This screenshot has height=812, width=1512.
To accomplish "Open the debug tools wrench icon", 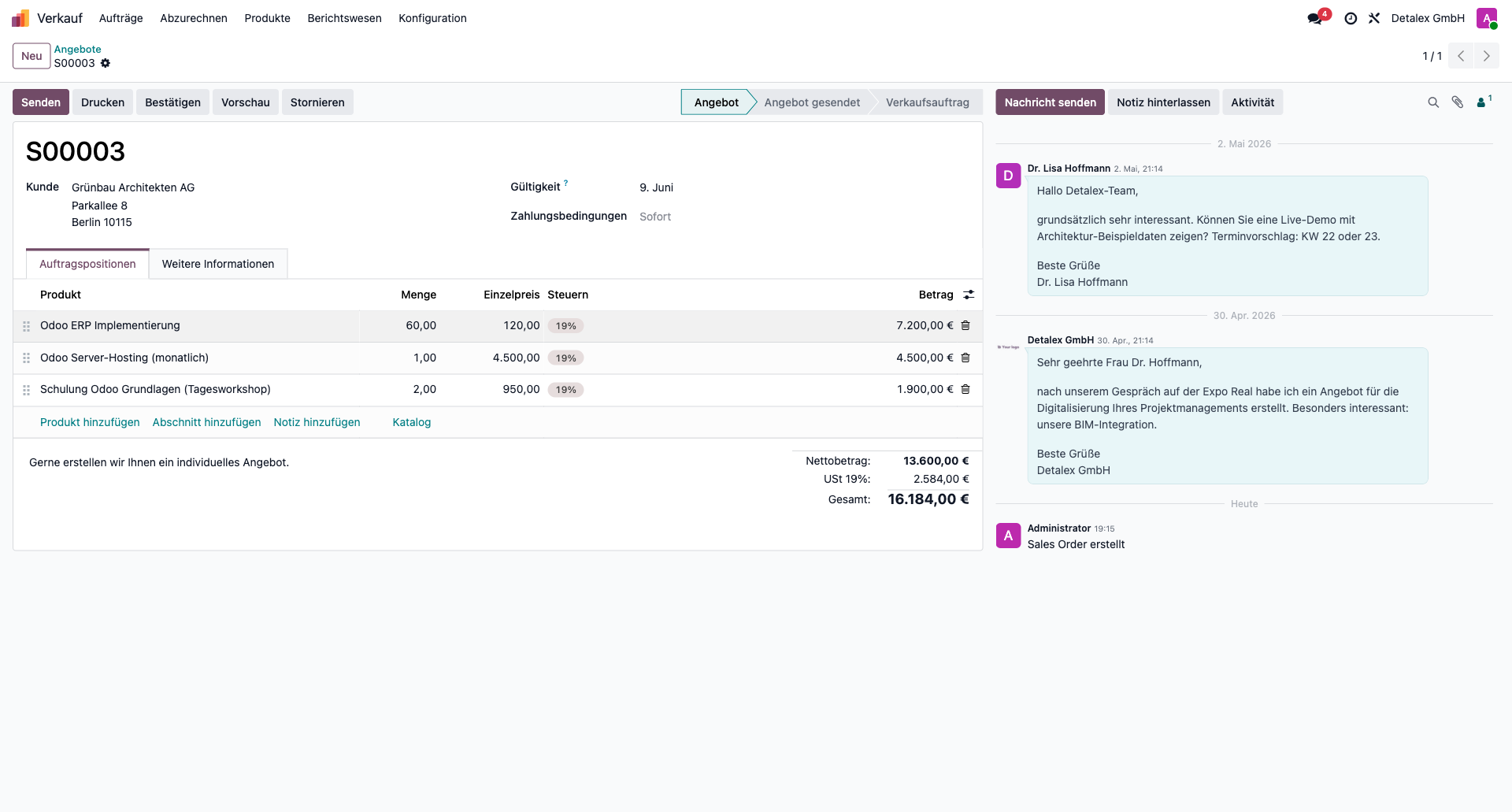I will coord(1374,18).
